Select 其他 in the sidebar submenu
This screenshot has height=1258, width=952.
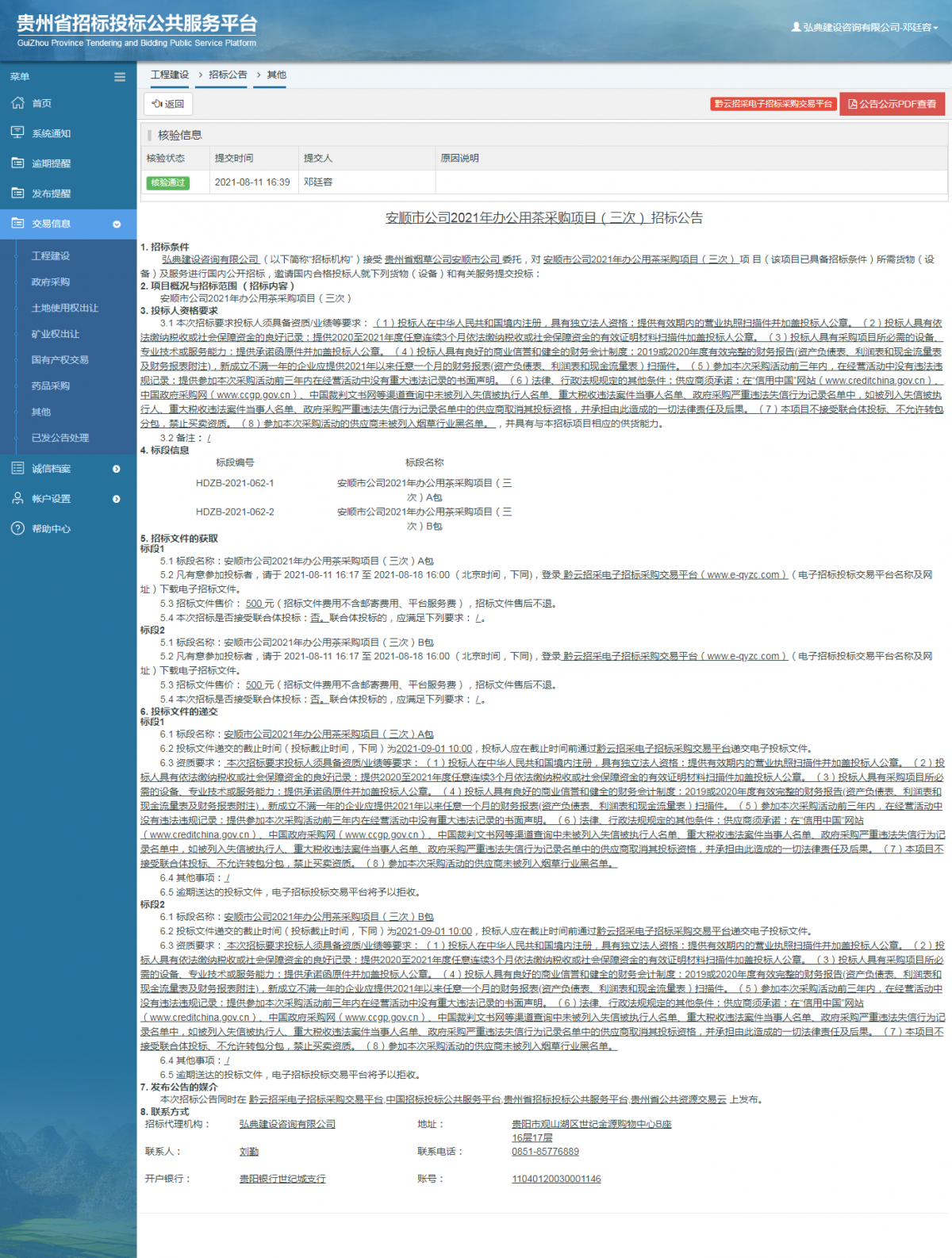(x=41, y=412)
